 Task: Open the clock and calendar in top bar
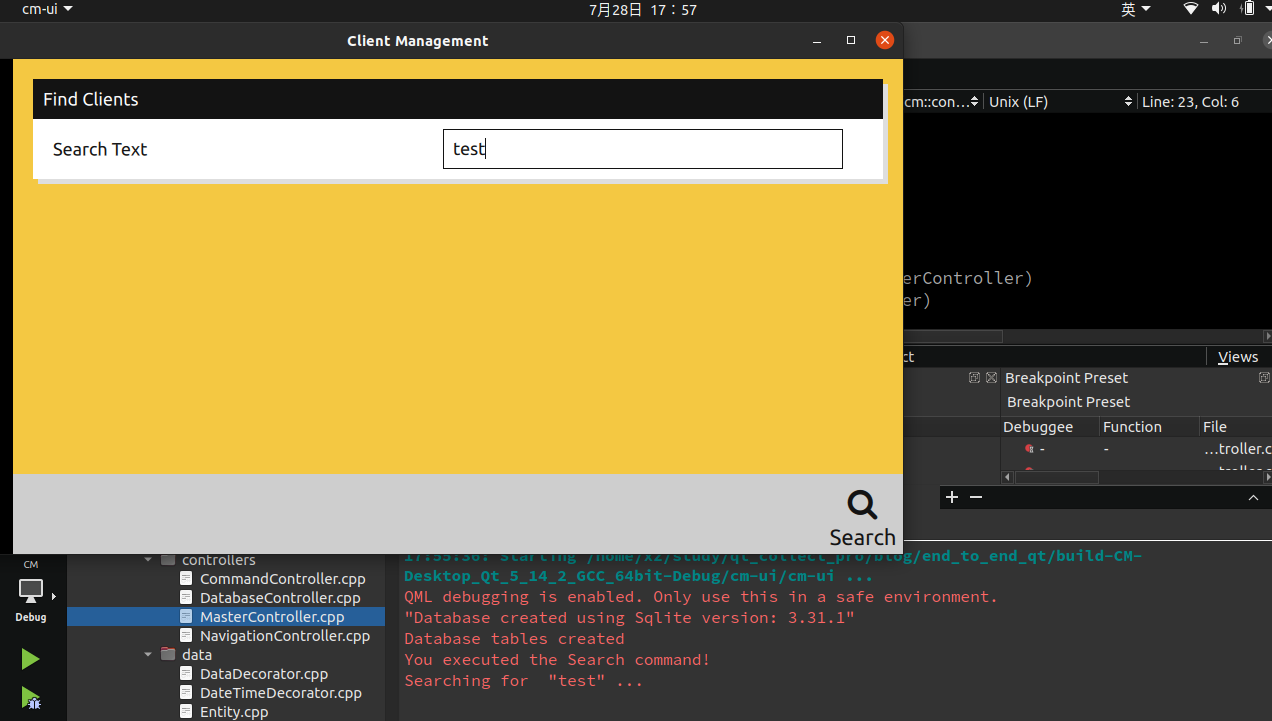click(x=643, y=9)
